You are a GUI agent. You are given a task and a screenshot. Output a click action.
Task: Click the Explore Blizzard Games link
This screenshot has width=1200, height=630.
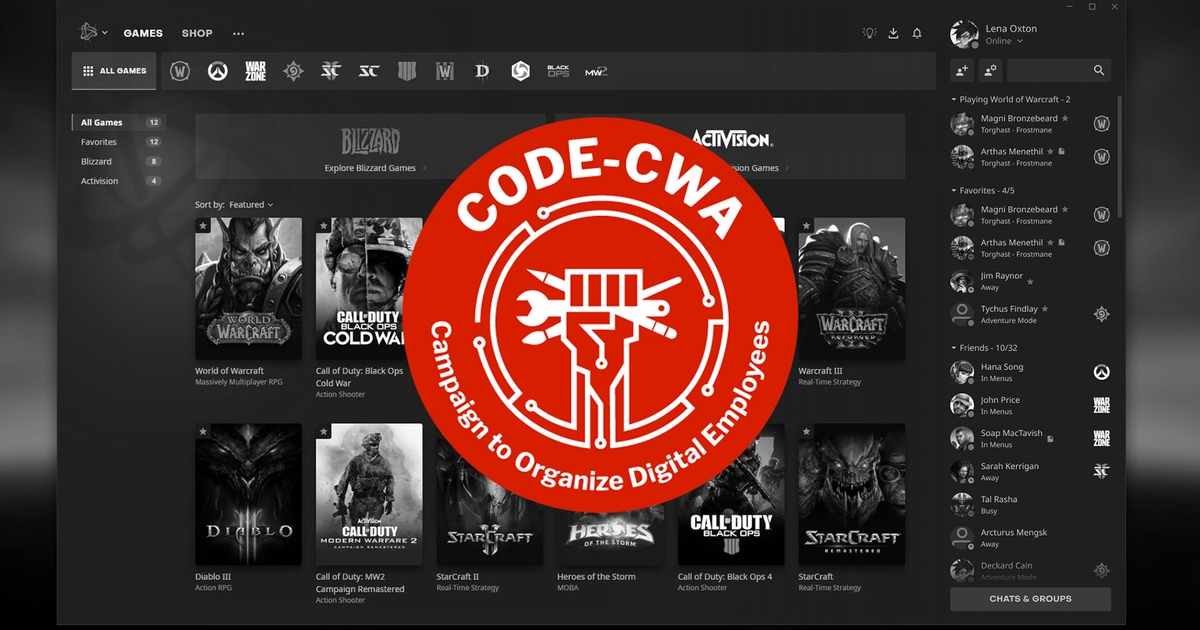coord(370,168)
